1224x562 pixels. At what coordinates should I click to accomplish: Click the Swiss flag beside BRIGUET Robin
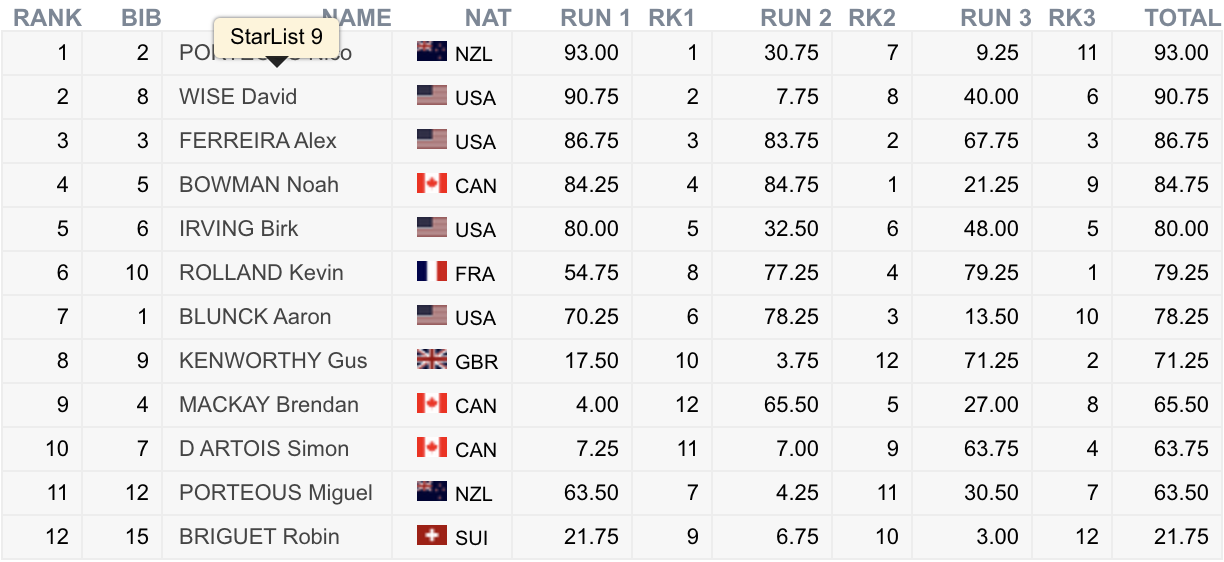pos(432,536)
